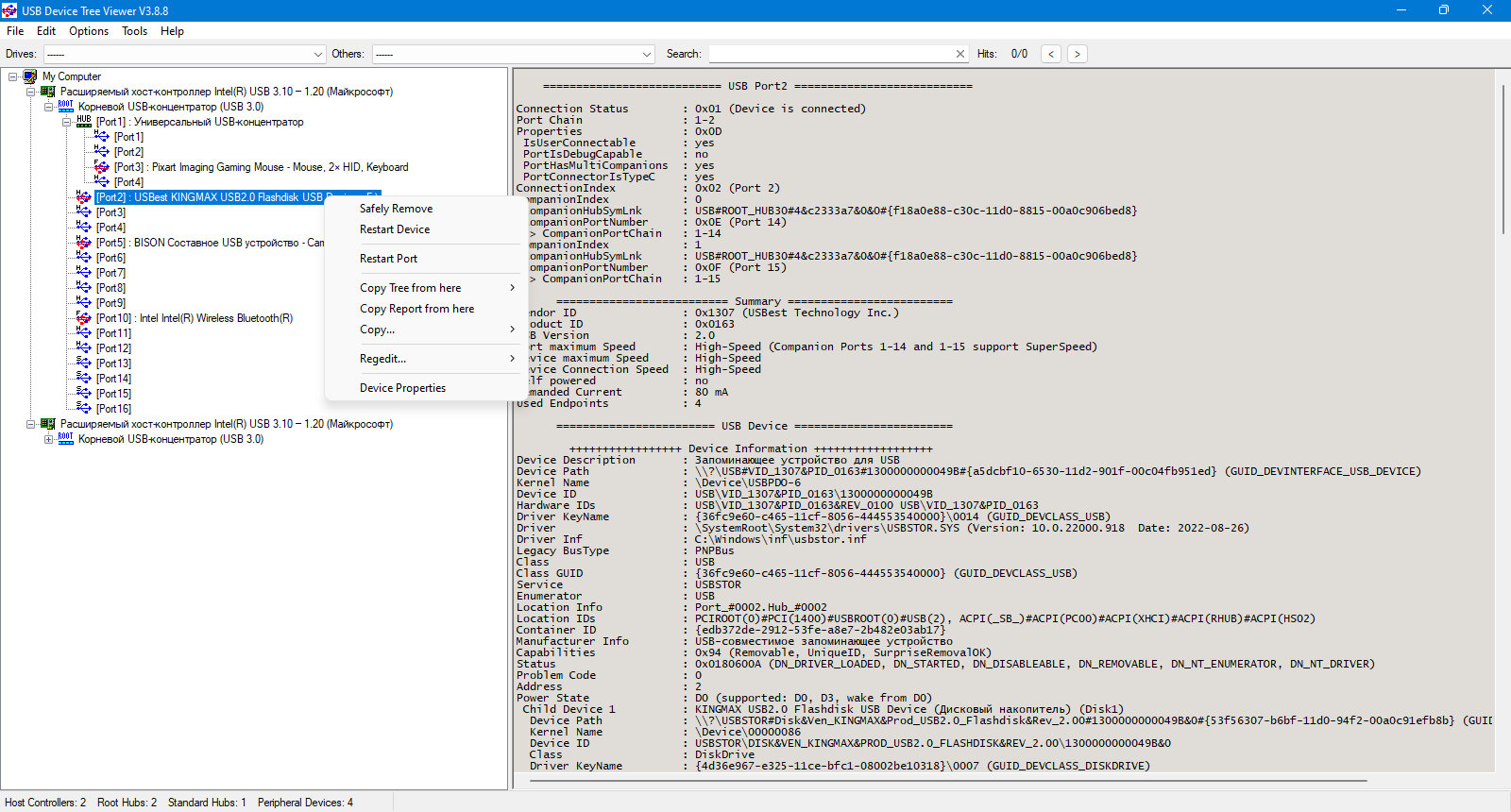Collapse the first host controller node

(x=31, y=92)
